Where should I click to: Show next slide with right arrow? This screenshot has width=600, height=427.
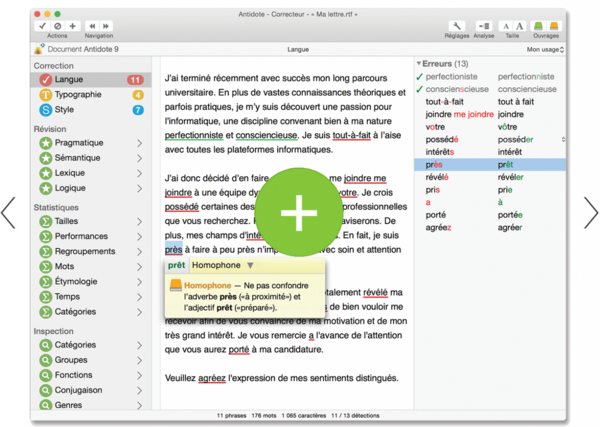tap(591, 213)
